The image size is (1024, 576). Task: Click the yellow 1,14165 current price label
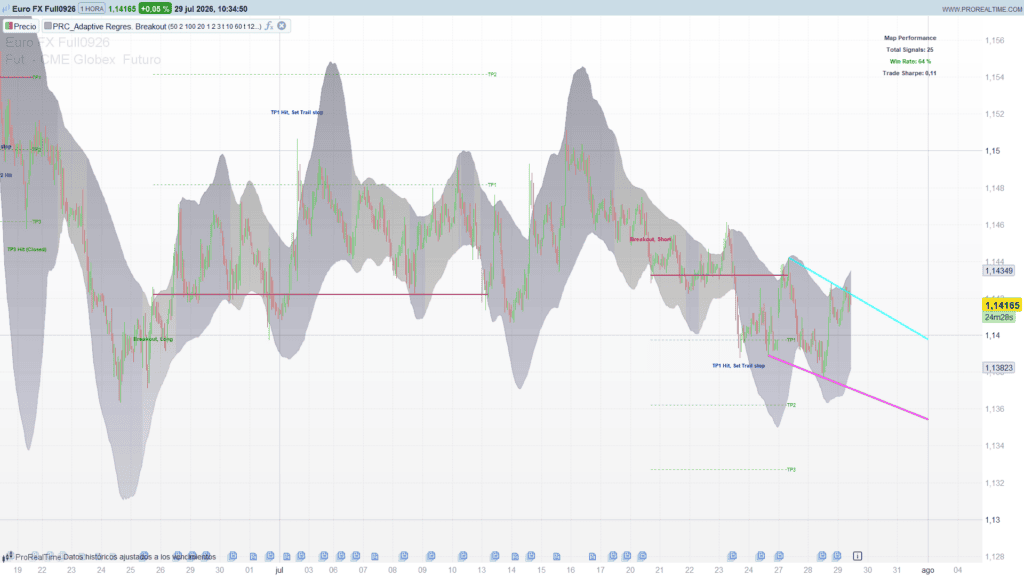pos(1002,305)
